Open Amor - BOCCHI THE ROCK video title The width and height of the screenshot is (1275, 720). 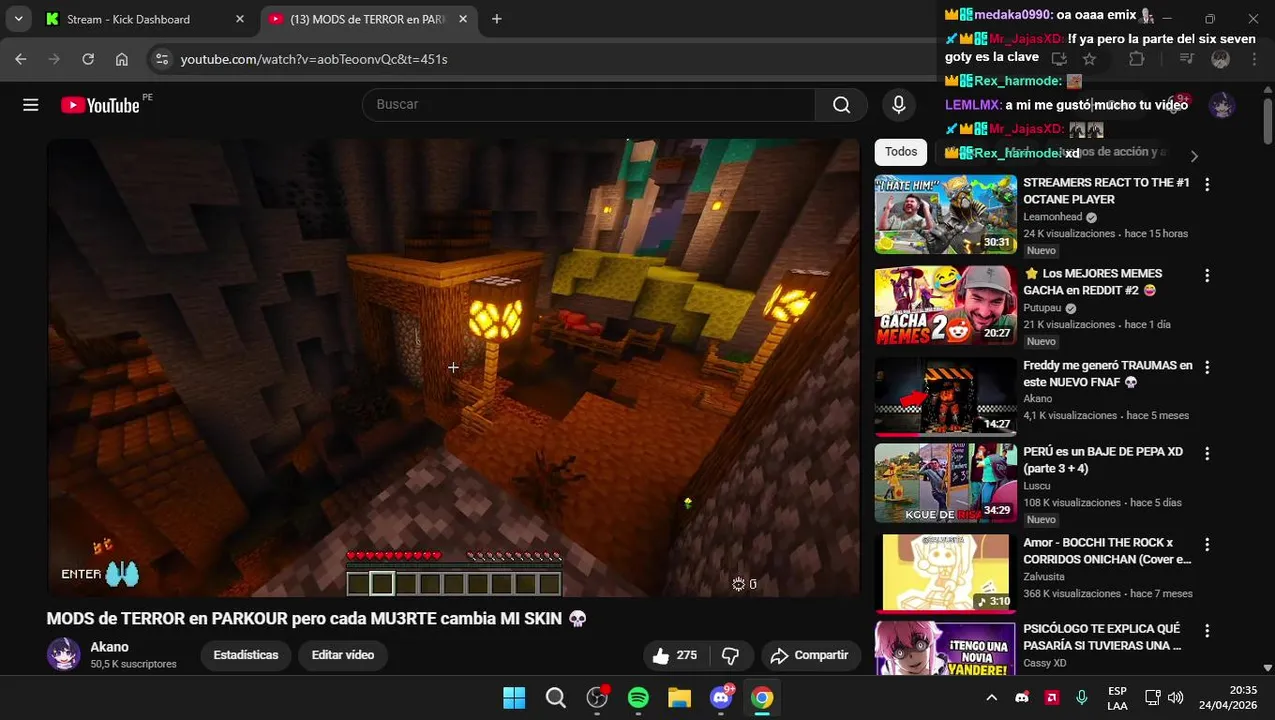coord(1107,551)
